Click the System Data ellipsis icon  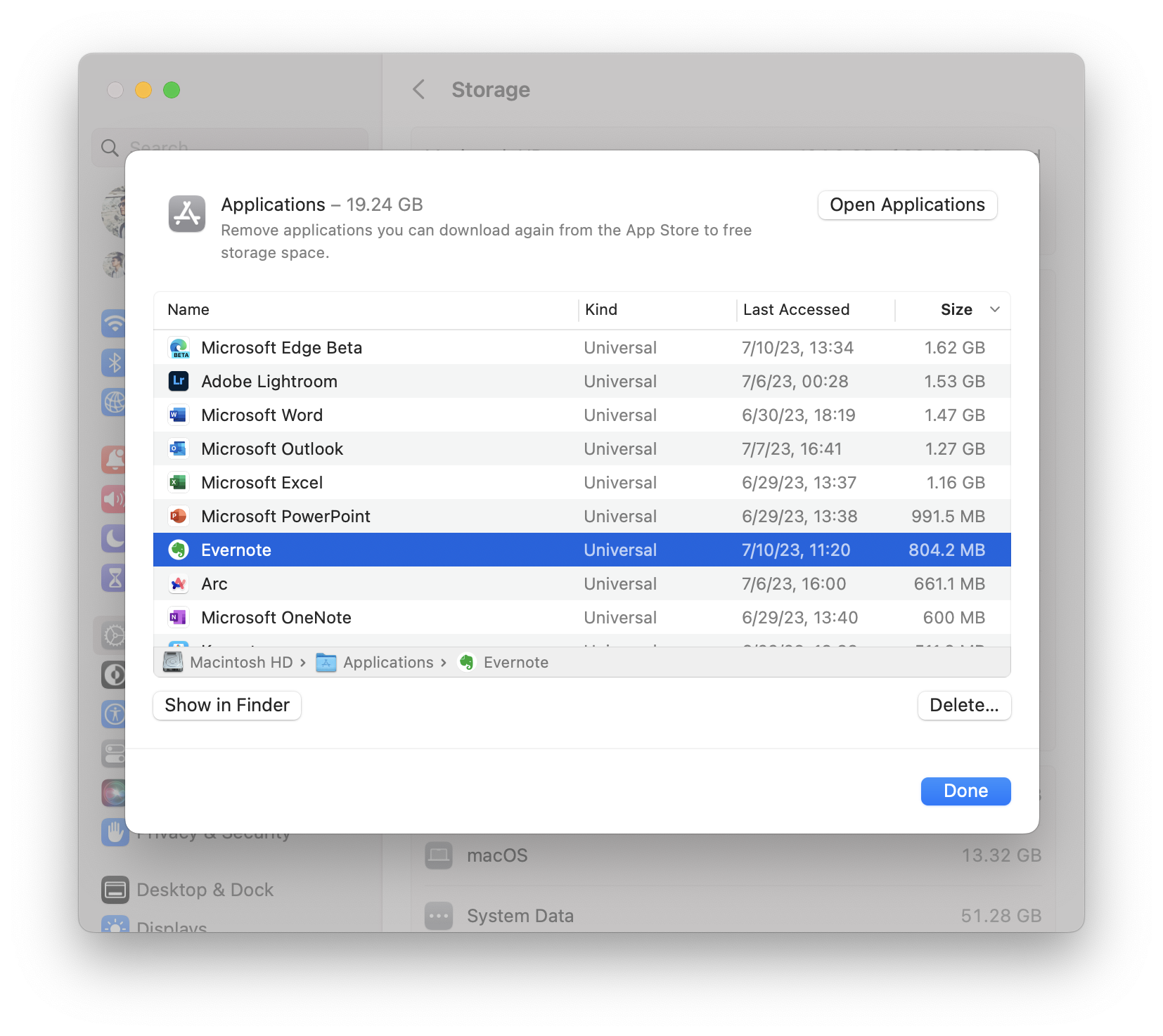pos(439,916)
